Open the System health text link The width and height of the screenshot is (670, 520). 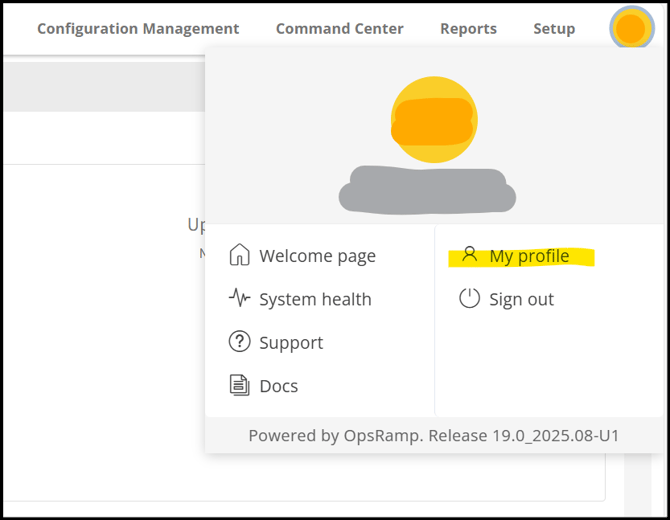315,299
